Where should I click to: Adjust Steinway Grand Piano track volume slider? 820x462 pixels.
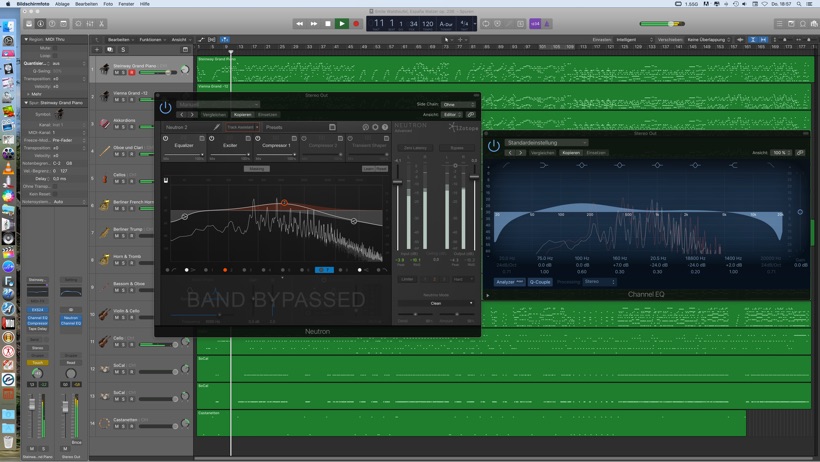tap(157, 72)
